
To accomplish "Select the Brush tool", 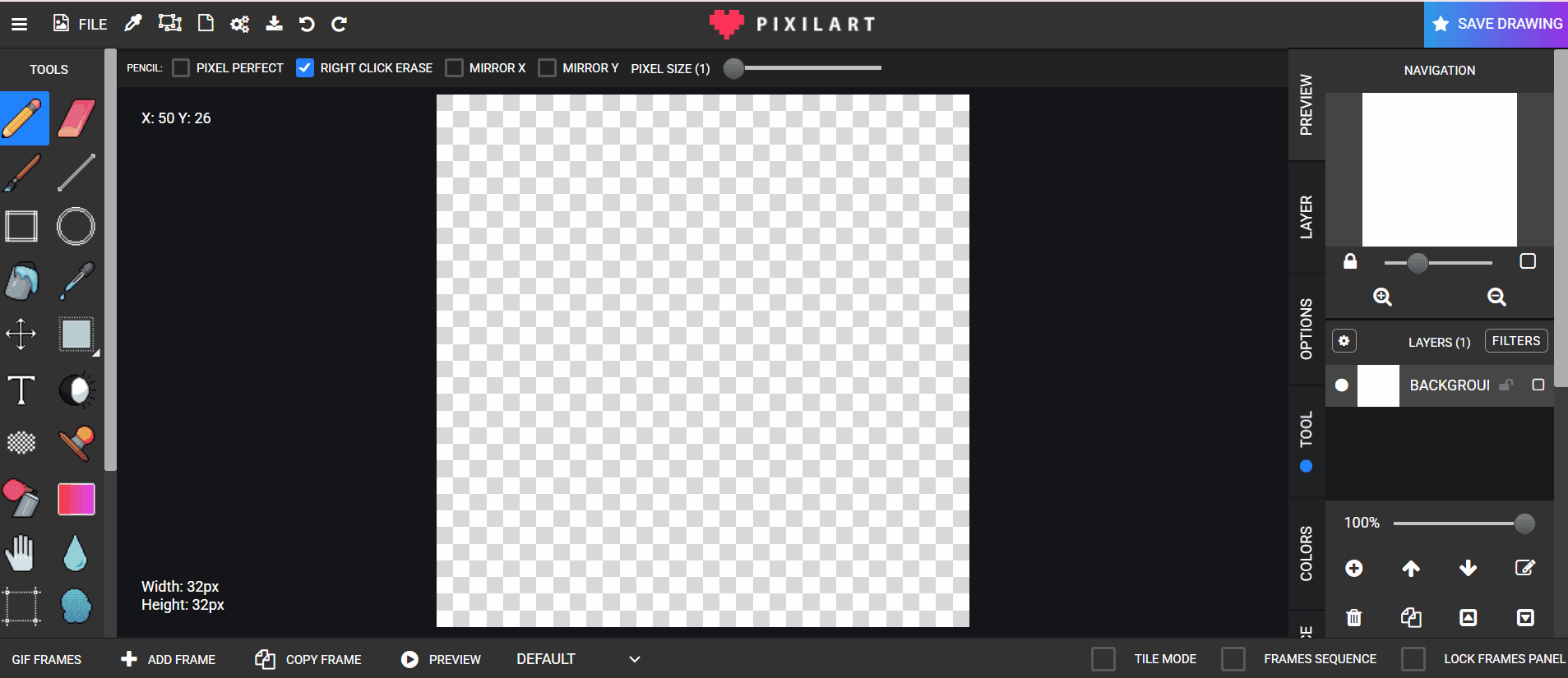I will click(x=22, y=173).
